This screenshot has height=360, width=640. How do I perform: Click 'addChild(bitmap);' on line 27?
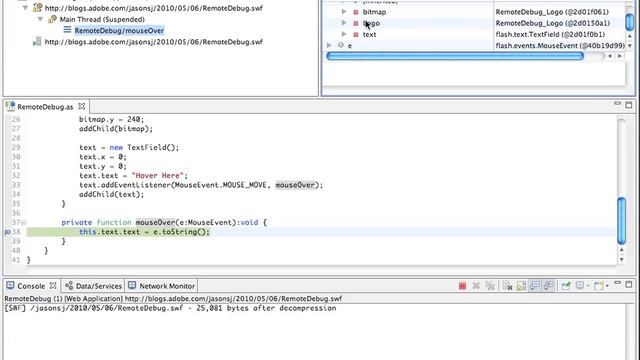pos(116,129)
